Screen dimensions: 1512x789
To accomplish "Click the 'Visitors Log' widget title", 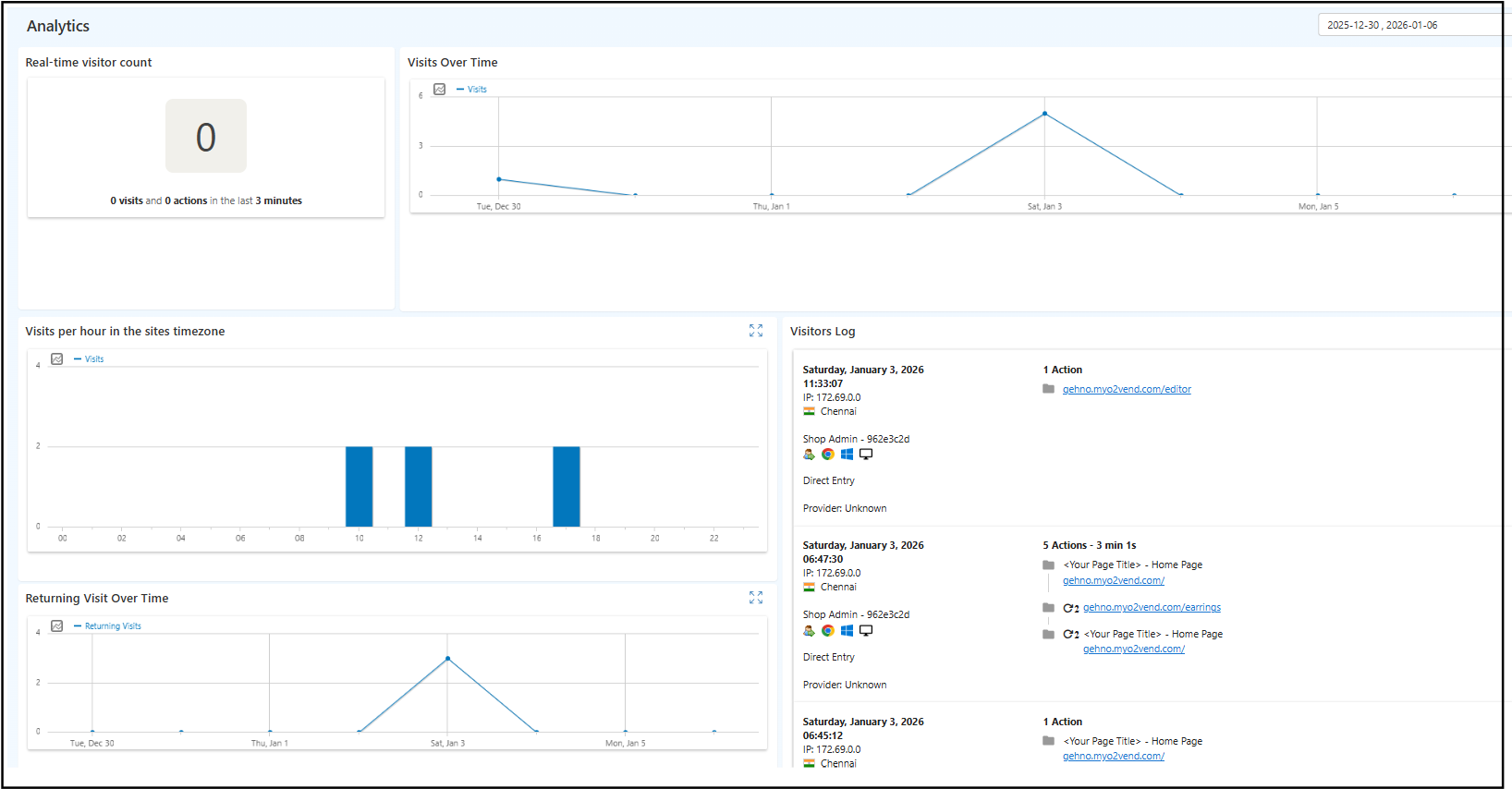I will 823,332.
